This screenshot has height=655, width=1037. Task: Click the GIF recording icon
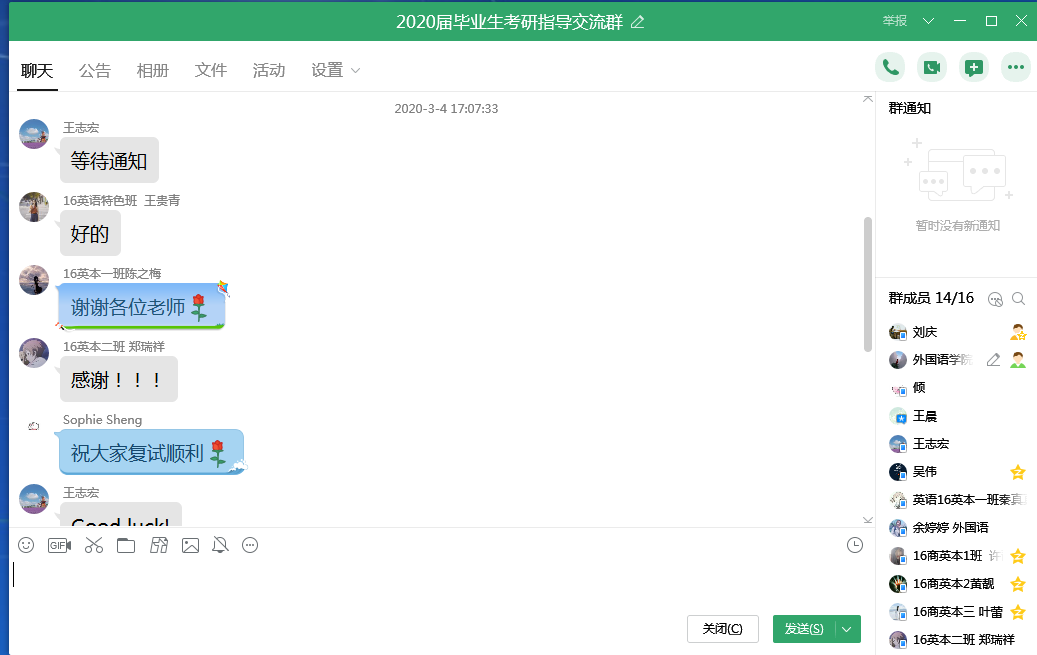tap(59, 545)
